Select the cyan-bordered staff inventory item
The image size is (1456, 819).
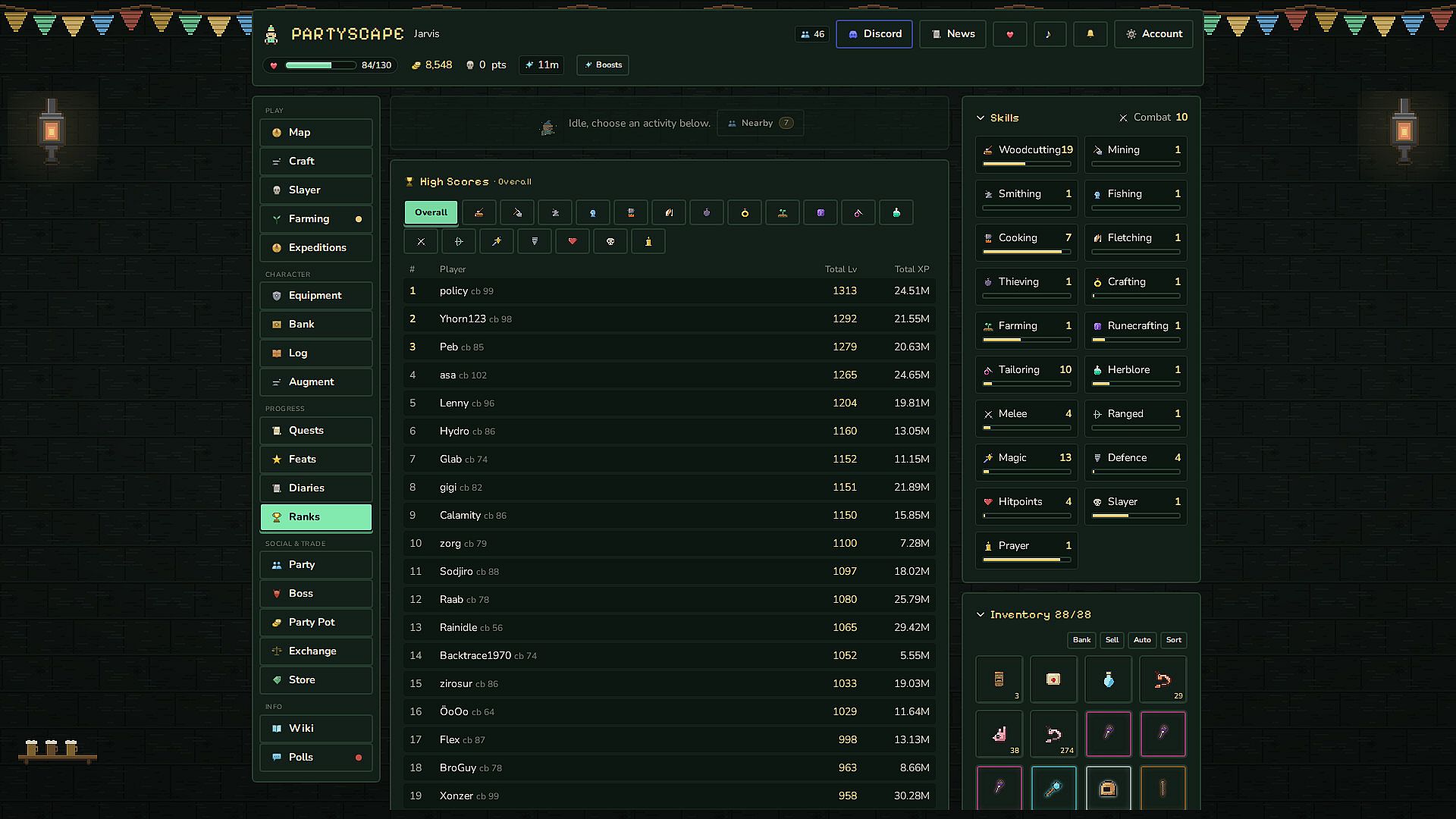click(x=1053, y=789)
